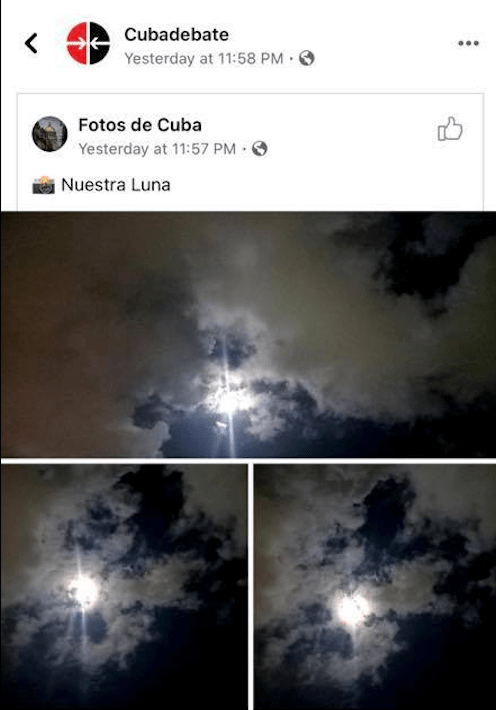Click the Cubadebate page name

click(x=176, y=34)
